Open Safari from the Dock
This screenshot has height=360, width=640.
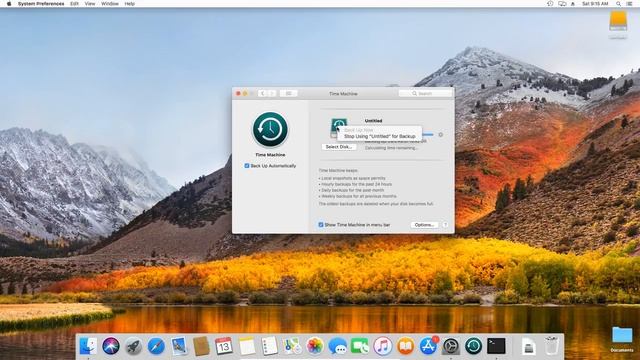click(x=156, y=347)
